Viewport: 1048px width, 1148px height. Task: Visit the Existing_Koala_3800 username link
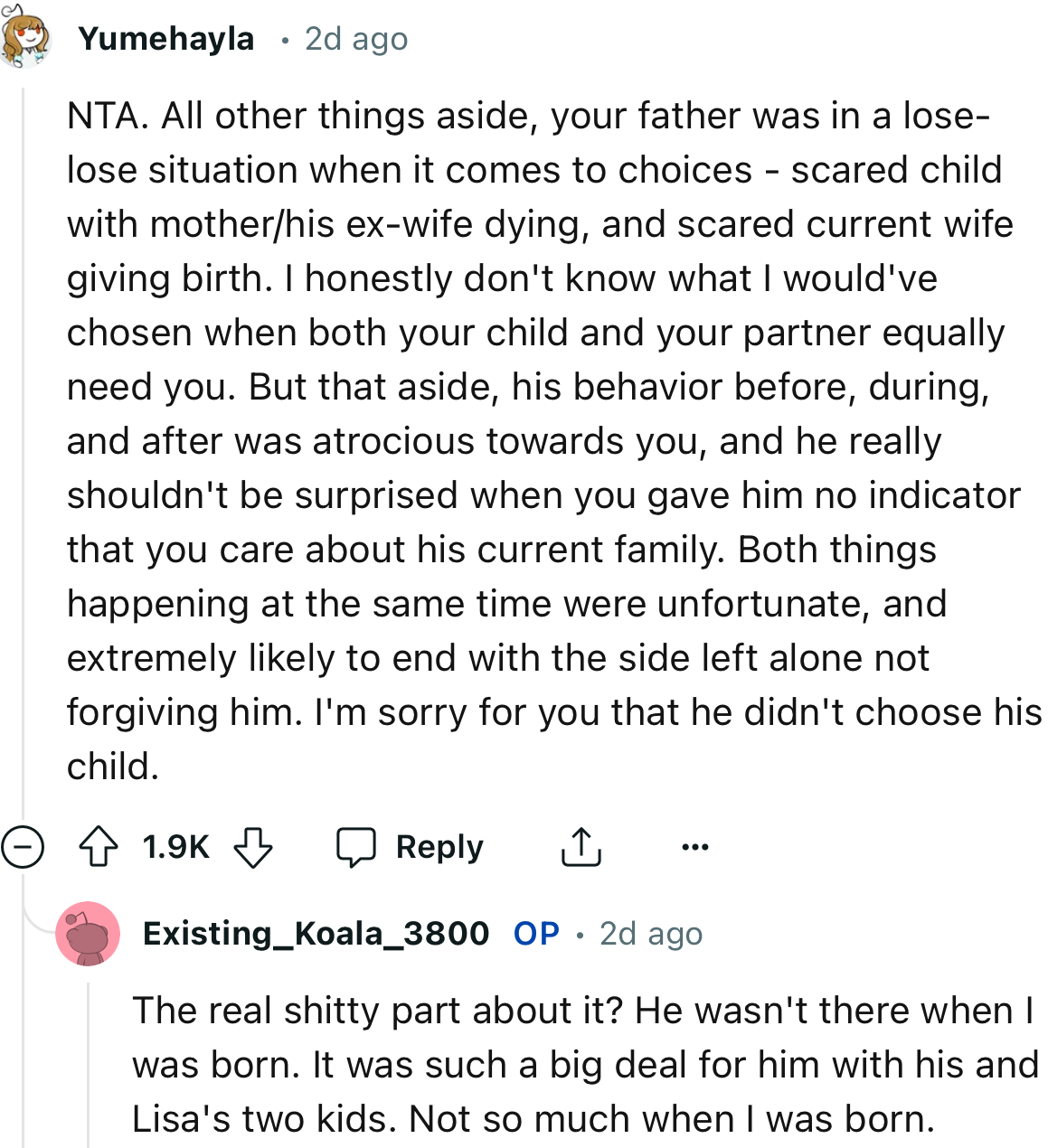[x=316, y=934]
